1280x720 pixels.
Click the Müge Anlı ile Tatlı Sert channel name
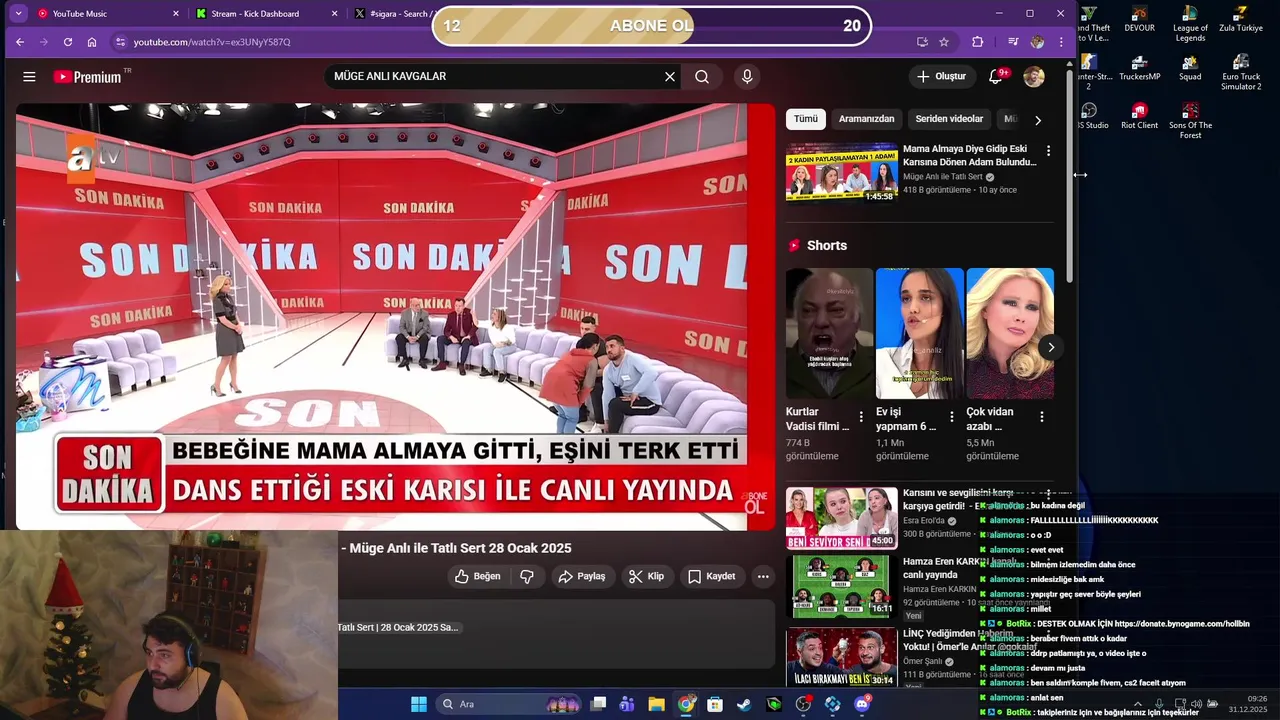pyautogui.click(x=942, y=177)
